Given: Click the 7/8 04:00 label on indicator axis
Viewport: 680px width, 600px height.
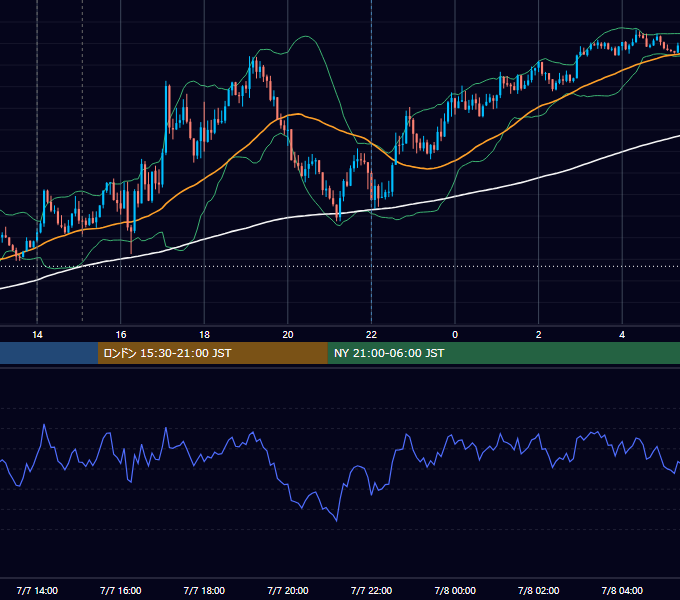Looking at the screenshot, I should tap(622, 590).
